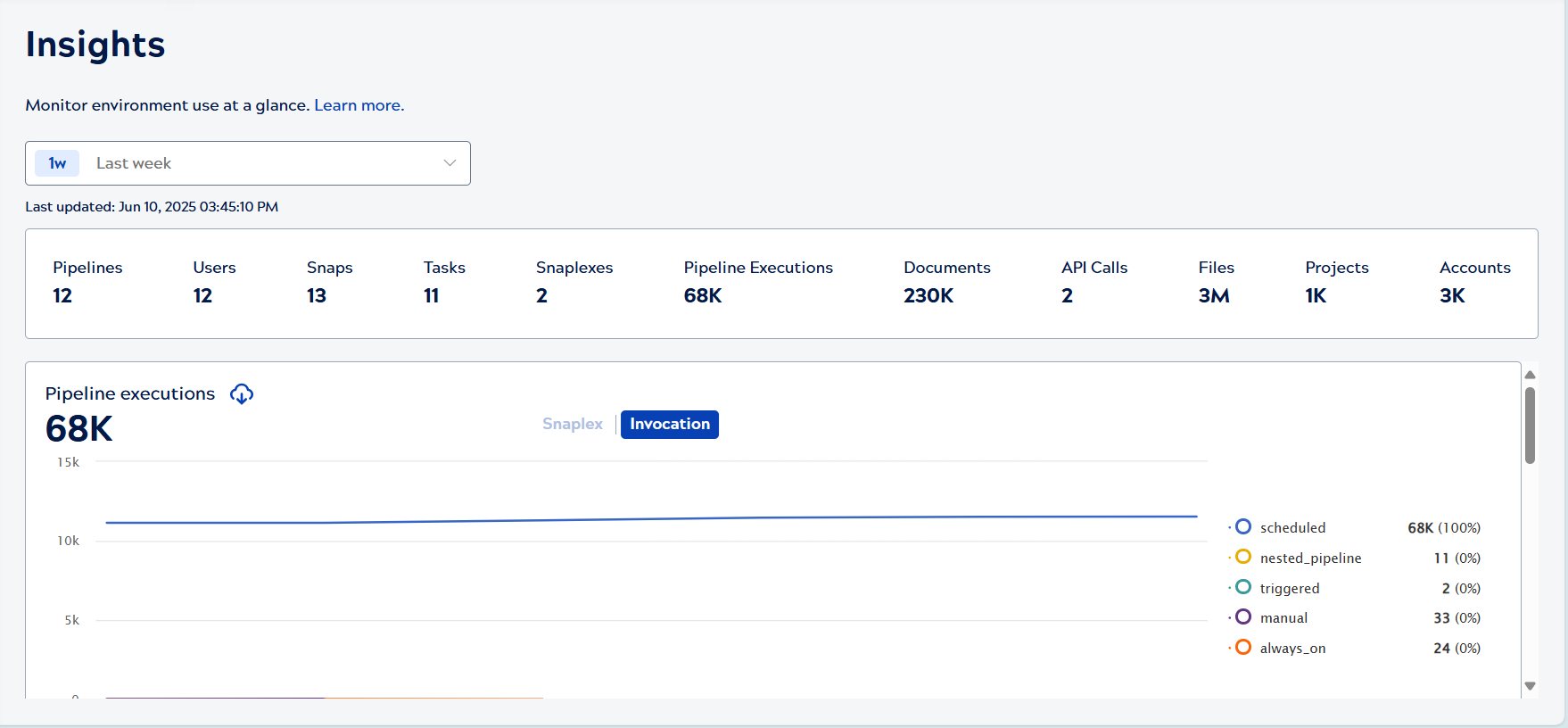Click the scroll up arrow
Viewport: 1568px width, 728px height.
coord(1530,375)
